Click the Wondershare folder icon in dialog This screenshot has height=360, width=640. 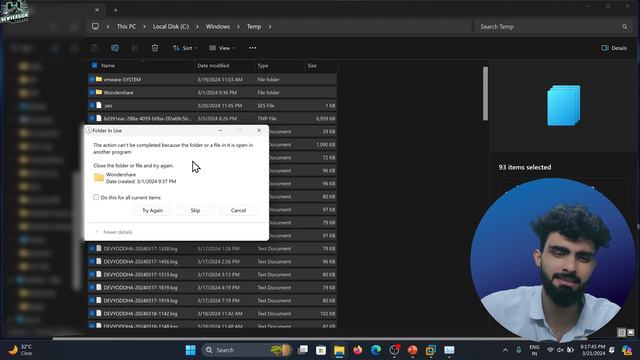tap(98, 178)
